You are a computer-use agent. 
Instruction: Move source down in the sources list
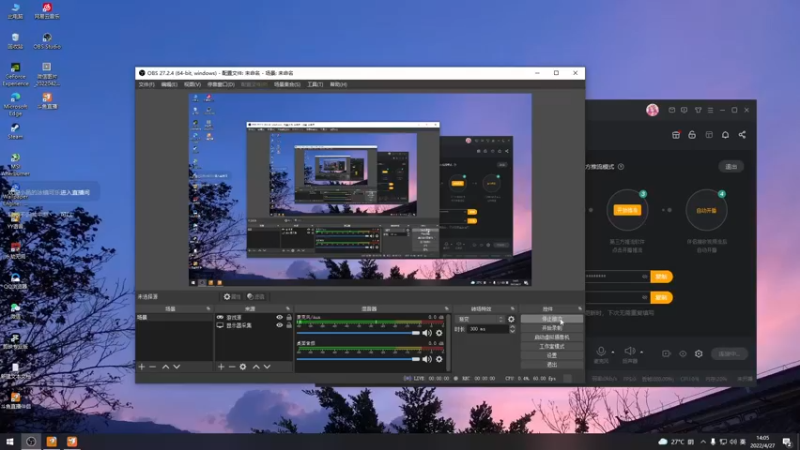[x=267, y=367]
